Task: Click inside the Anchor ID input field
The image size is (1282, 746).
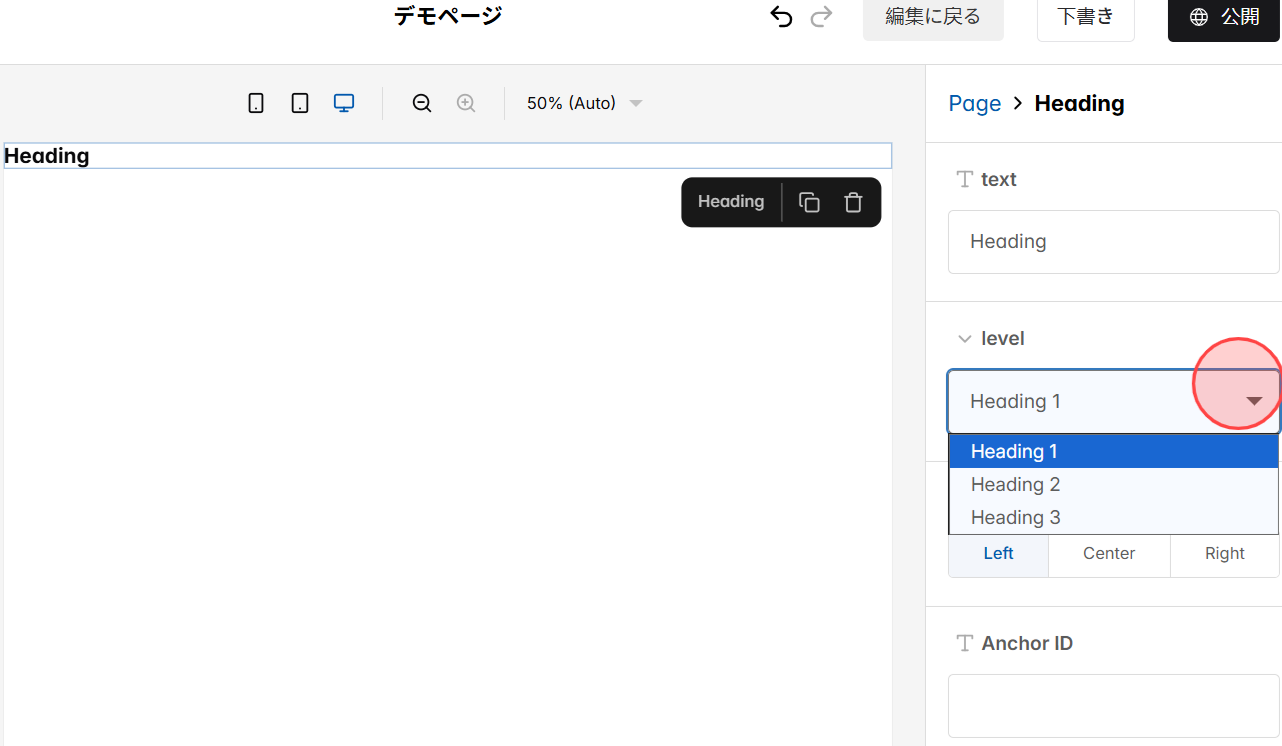Action: [1112, 705]
